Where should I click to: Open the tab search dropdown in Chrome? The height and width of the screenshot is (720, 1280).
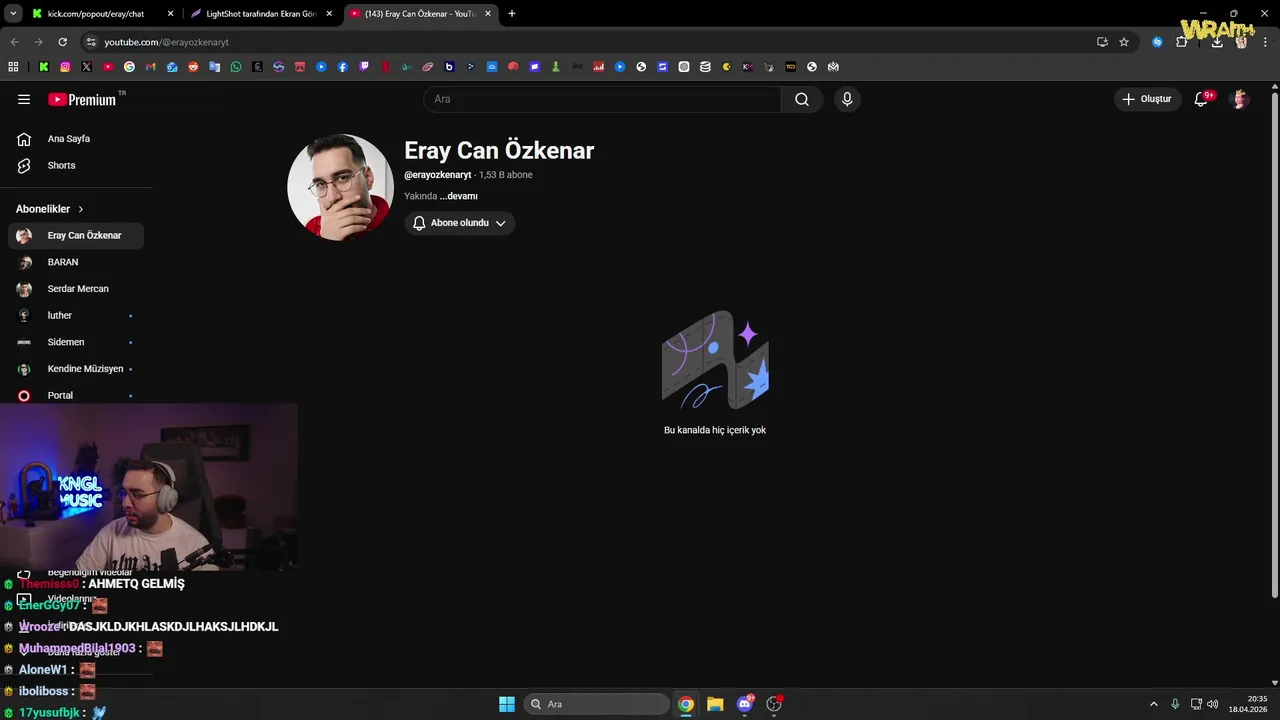tap(13, 14)
